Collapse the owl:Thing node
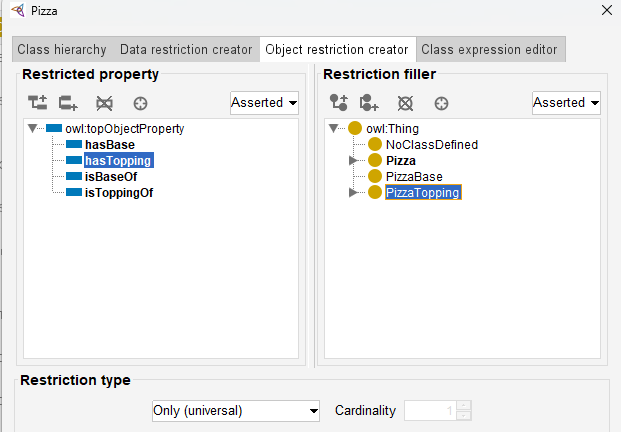Screen dimensions: 621x432 coord(333,128)
